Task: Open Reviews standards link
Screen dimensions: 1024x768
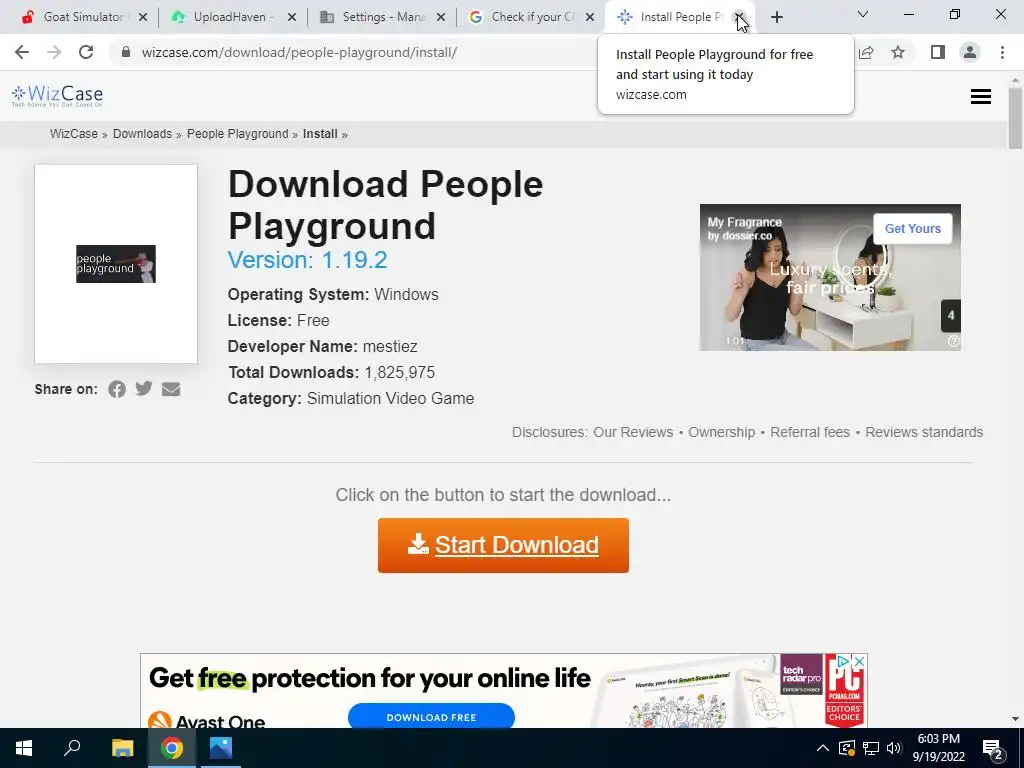Action: 924,432
